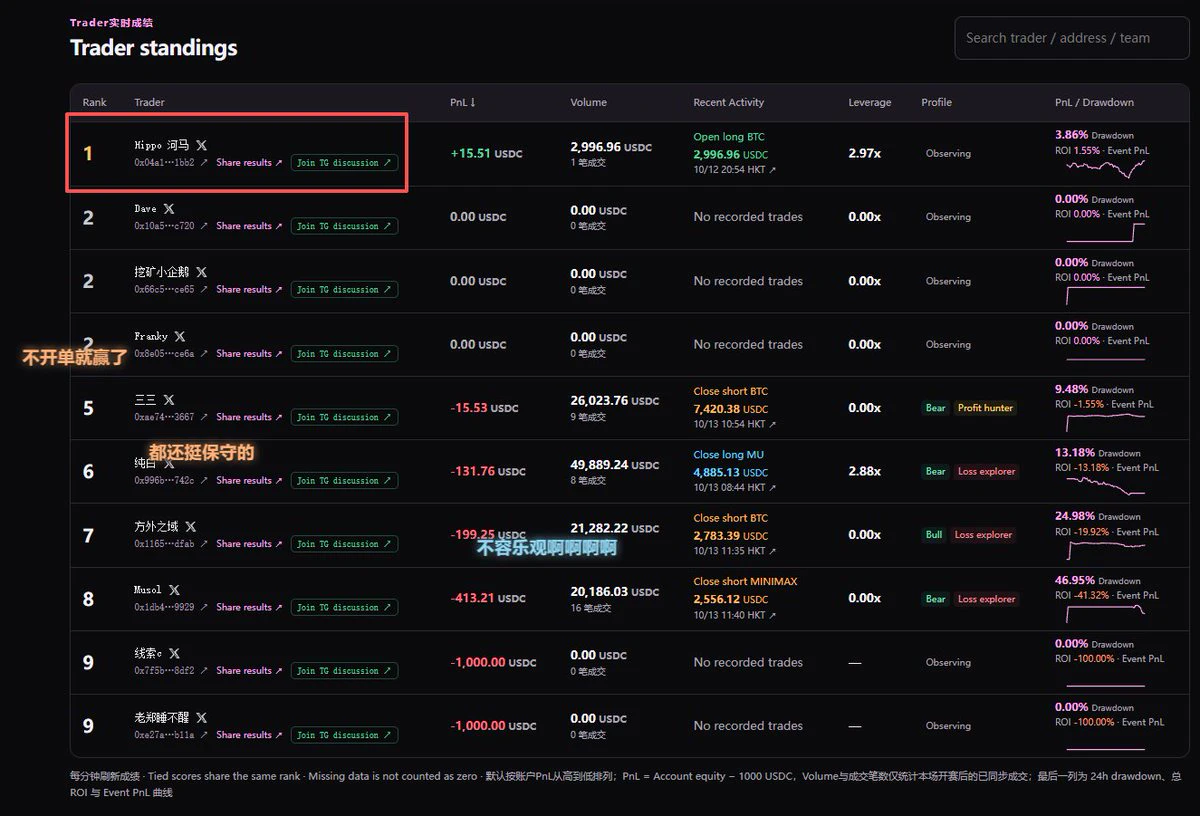Focus the Search trader / address / team field

click(x=1072, y=38)
